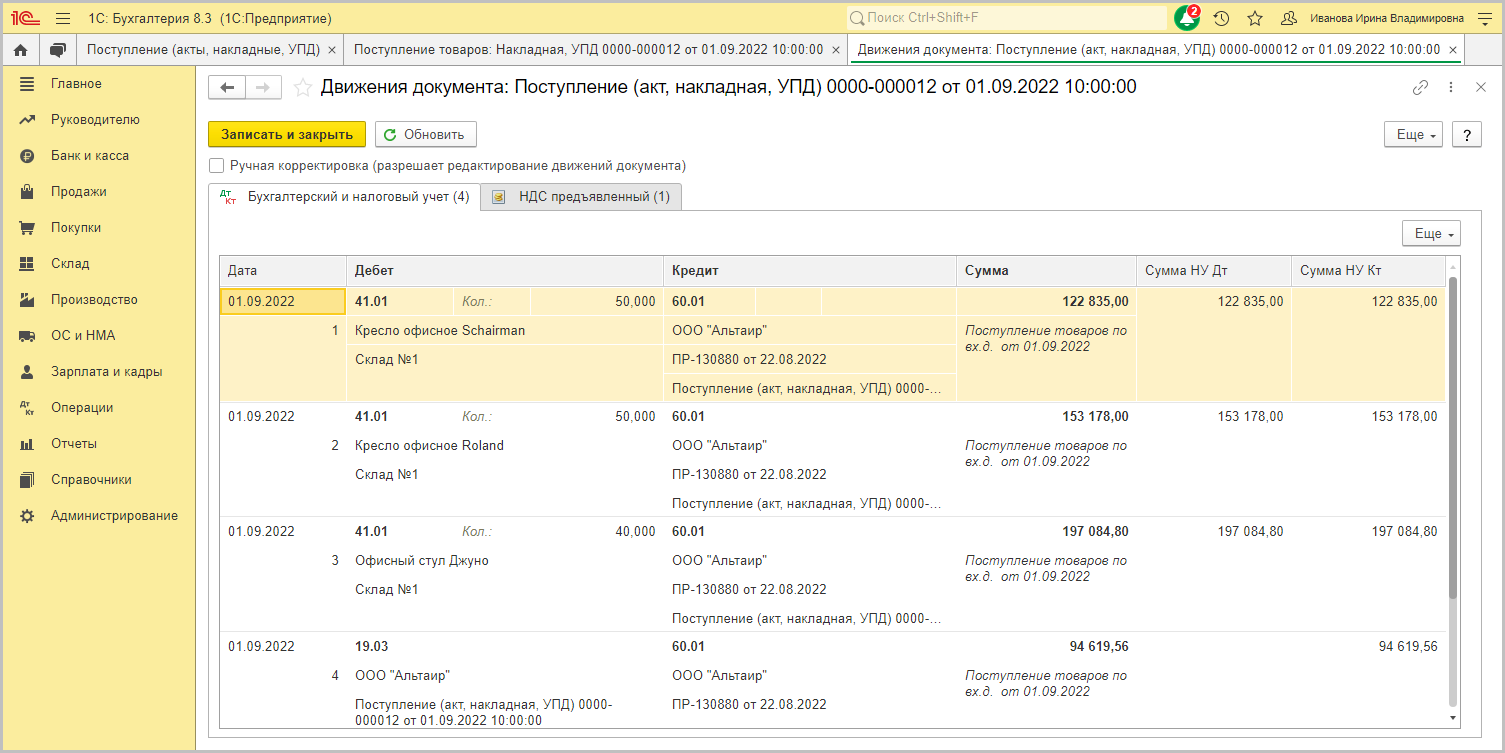This screenshot has width=1505, height=753.
Task: Select the sum 94 619,56 in Сумма column
Action: click(x=1046, y=647)
